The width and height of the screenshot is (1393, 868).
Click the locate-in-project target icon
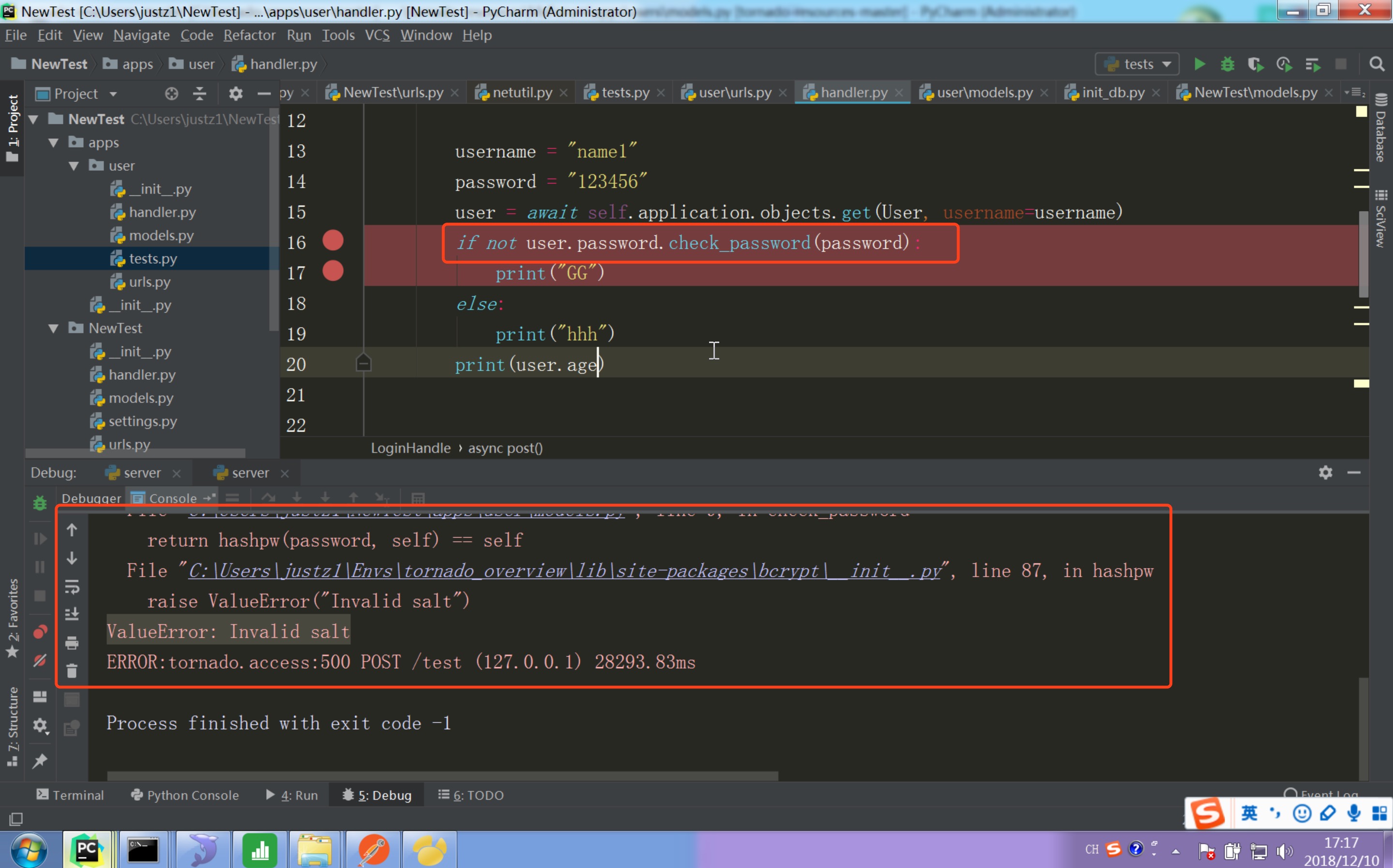click(171, 93)
